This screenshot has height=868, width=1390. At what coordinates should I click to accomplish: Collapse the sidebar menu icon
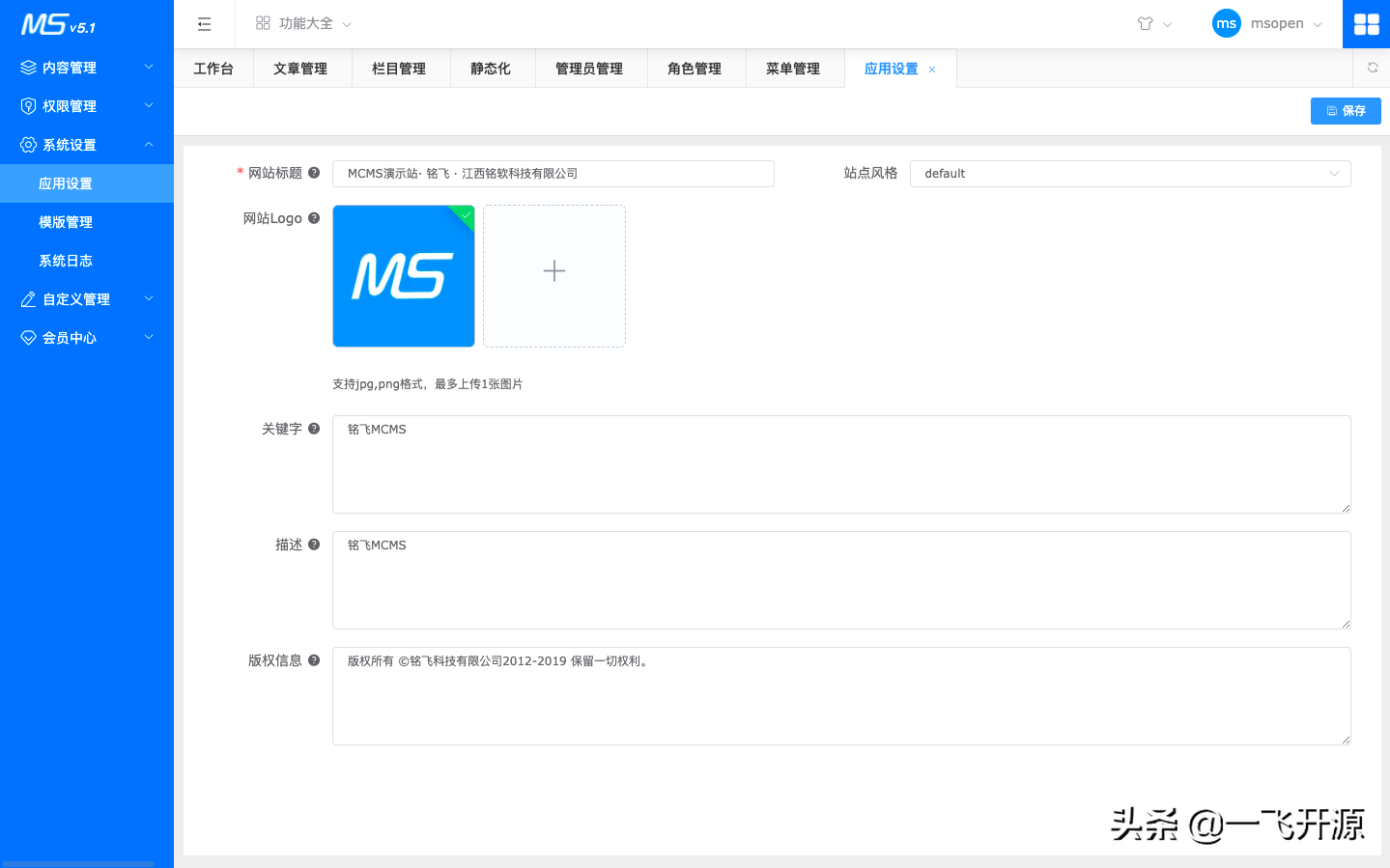204,23
